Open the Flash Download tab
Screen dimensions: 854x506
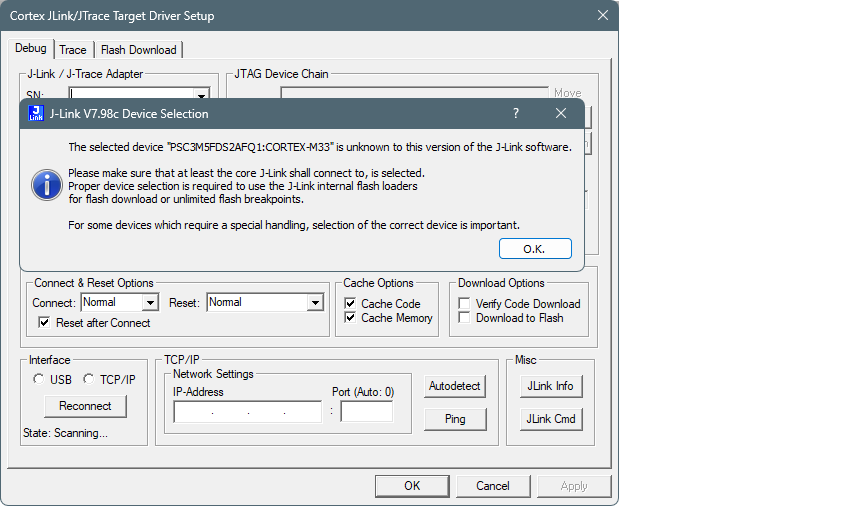pyautogui.click(x=138, y=50)
